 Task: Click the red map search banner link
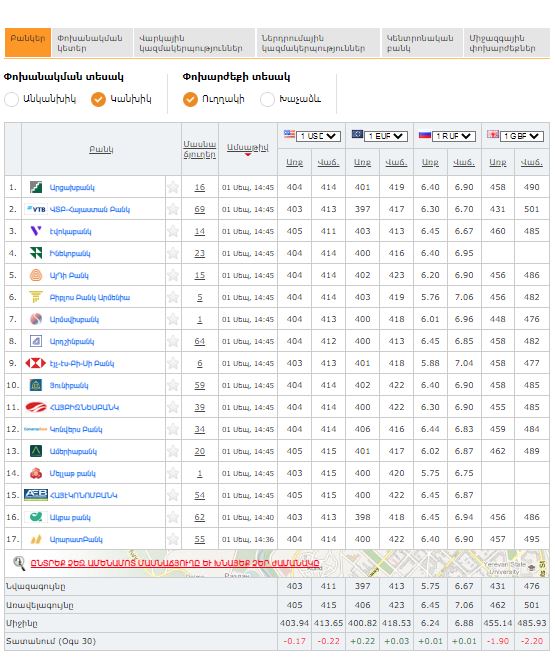click(x=175, y=563)
